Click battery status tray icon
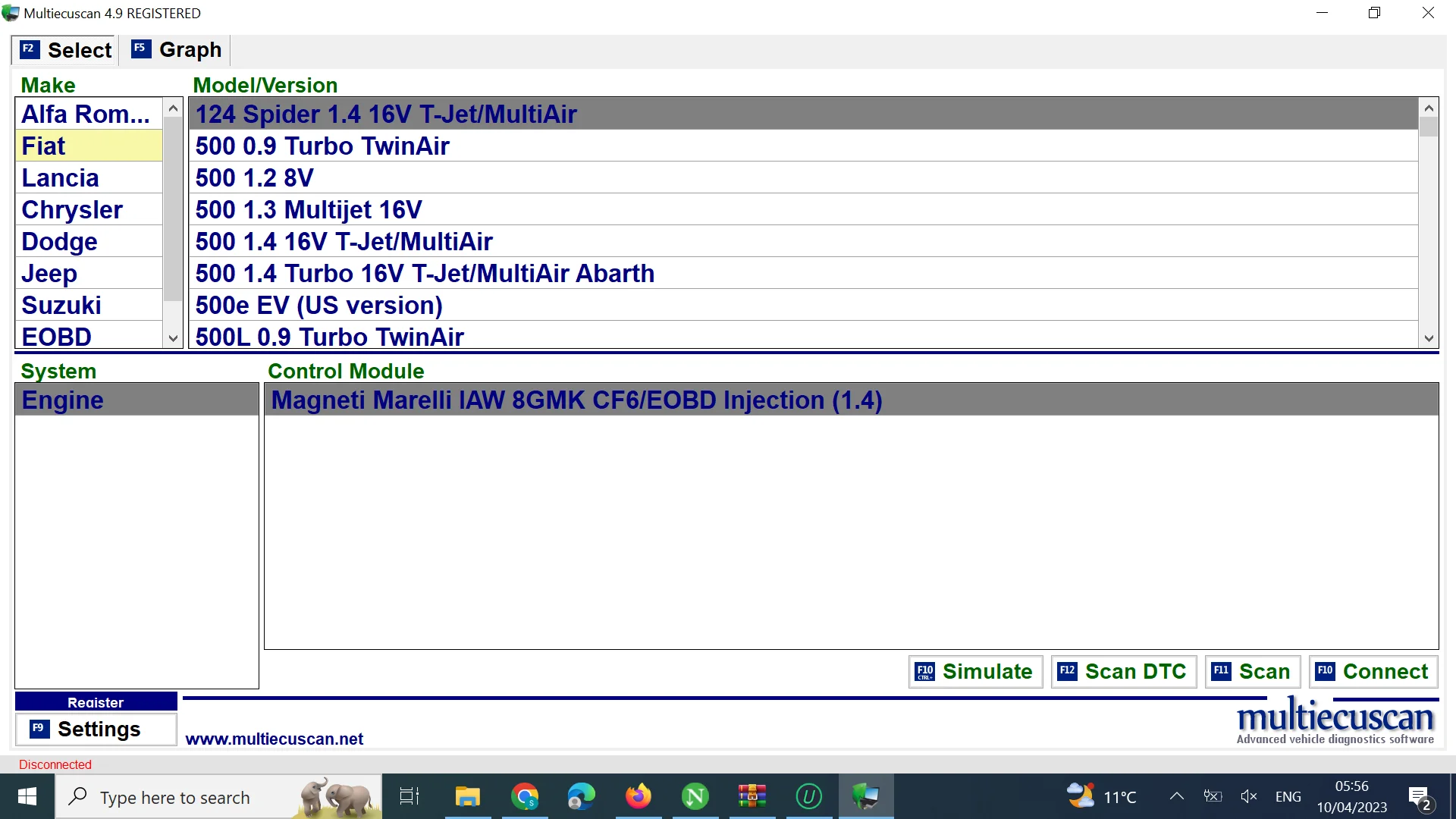Screen dimensions: 1456x819 pyautogui.click(x=1213, y=796)
